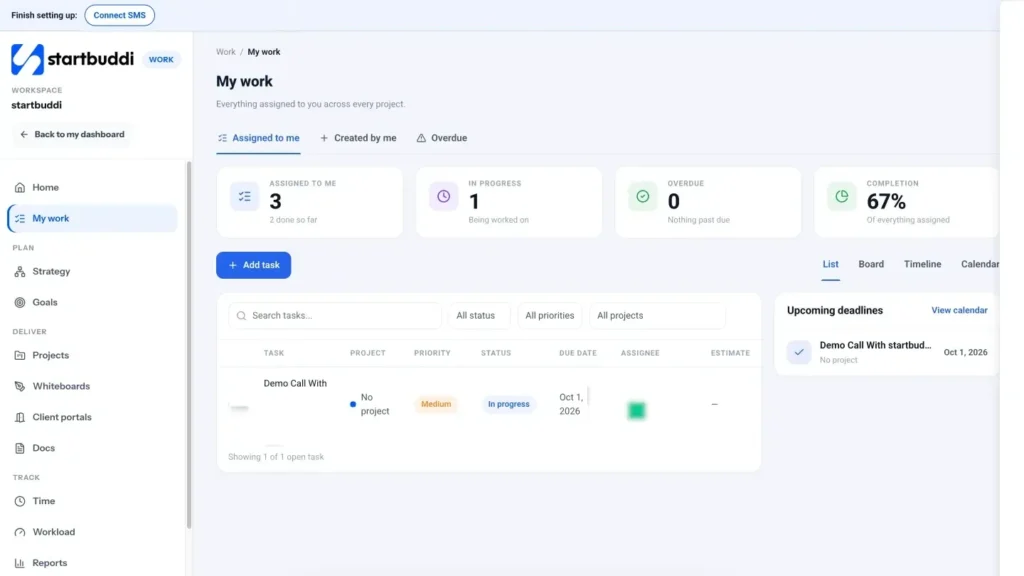Select the Timeline view tab
The height and width of the screenshot is (576, 1024).
point(923,264)
